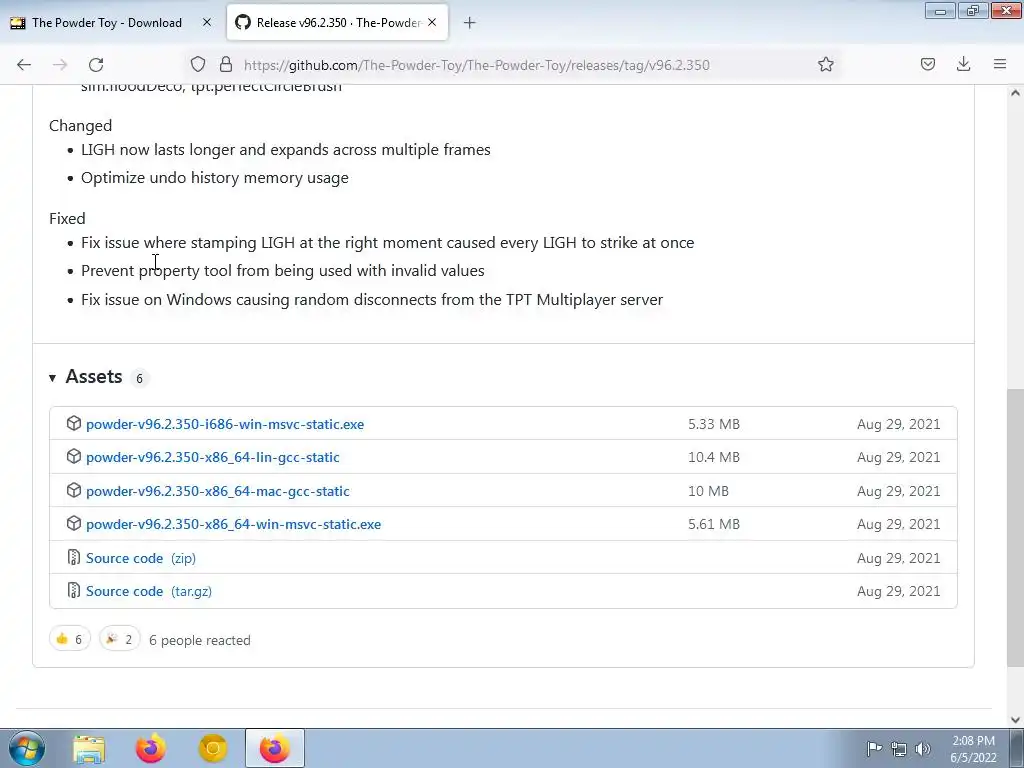This screenshot has height=768, width=1024.
Task: Open Windows Explorer from the taskbar
Action: [x=89, y=748]
